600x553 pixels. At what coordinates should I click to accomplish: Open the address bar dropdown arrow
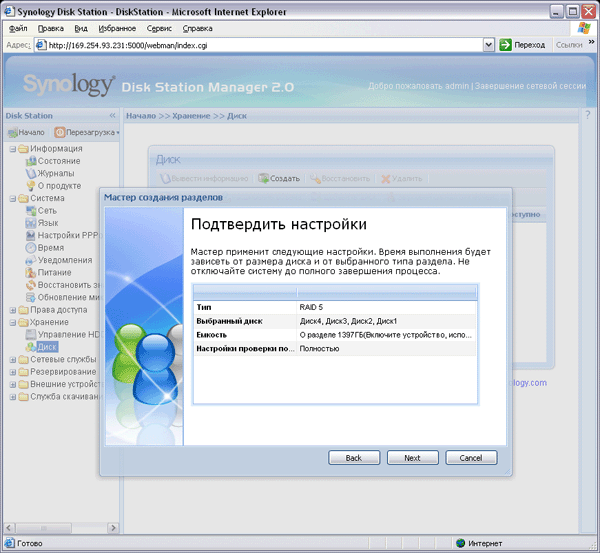pyautogui.click(x=489, y=45)
